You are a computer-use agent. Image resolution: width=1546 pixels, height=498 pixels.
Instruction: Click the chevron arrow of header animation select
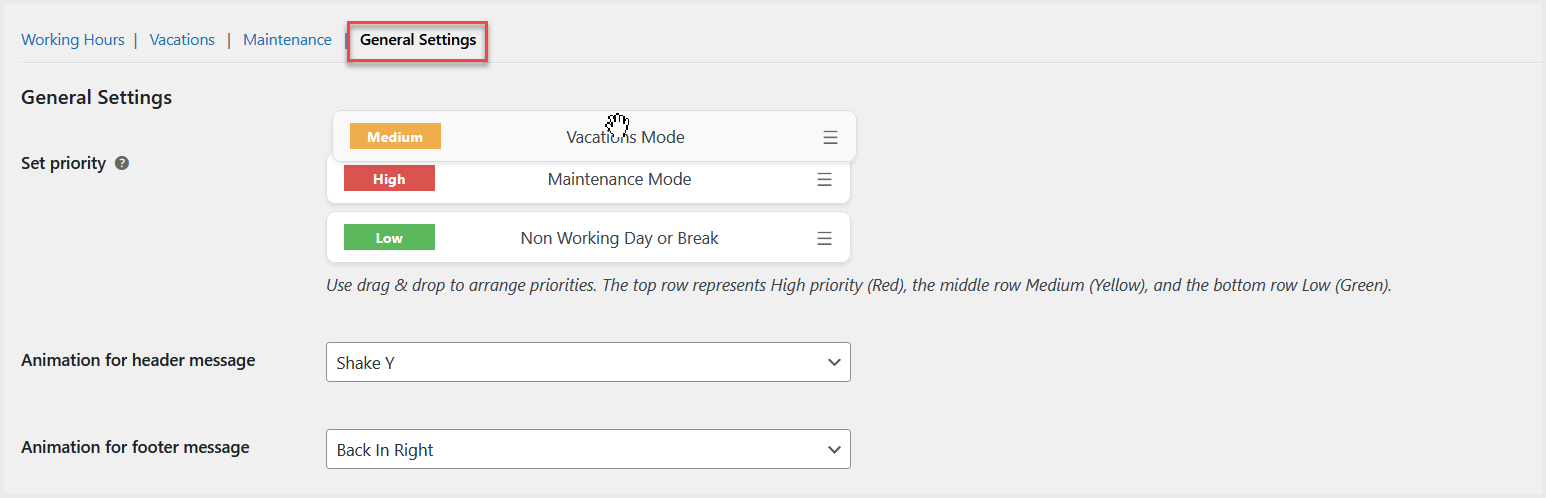tap(834, 363)
